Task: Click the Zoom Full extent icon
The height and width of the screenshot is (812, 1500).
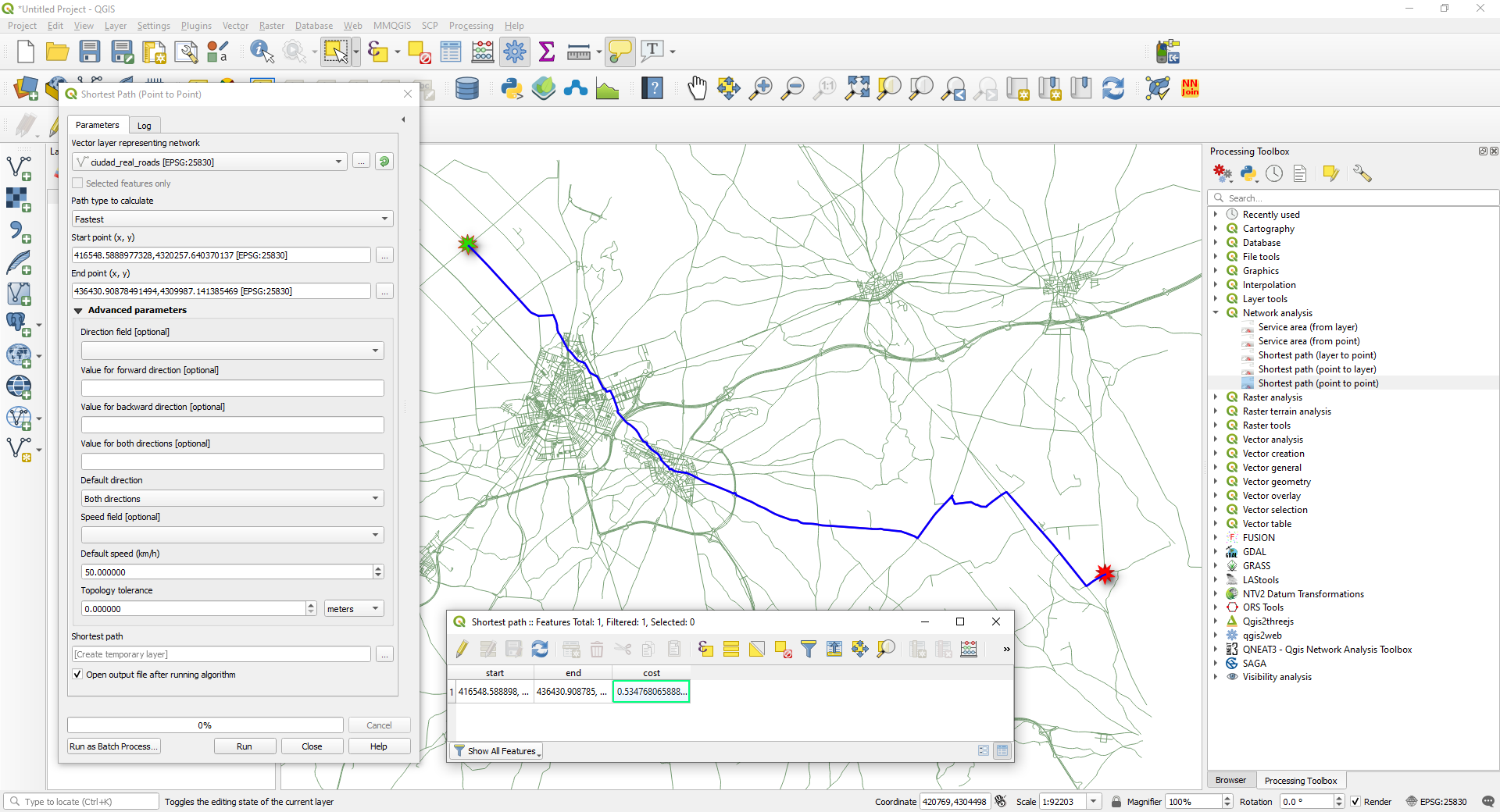Action: [857, 87]
